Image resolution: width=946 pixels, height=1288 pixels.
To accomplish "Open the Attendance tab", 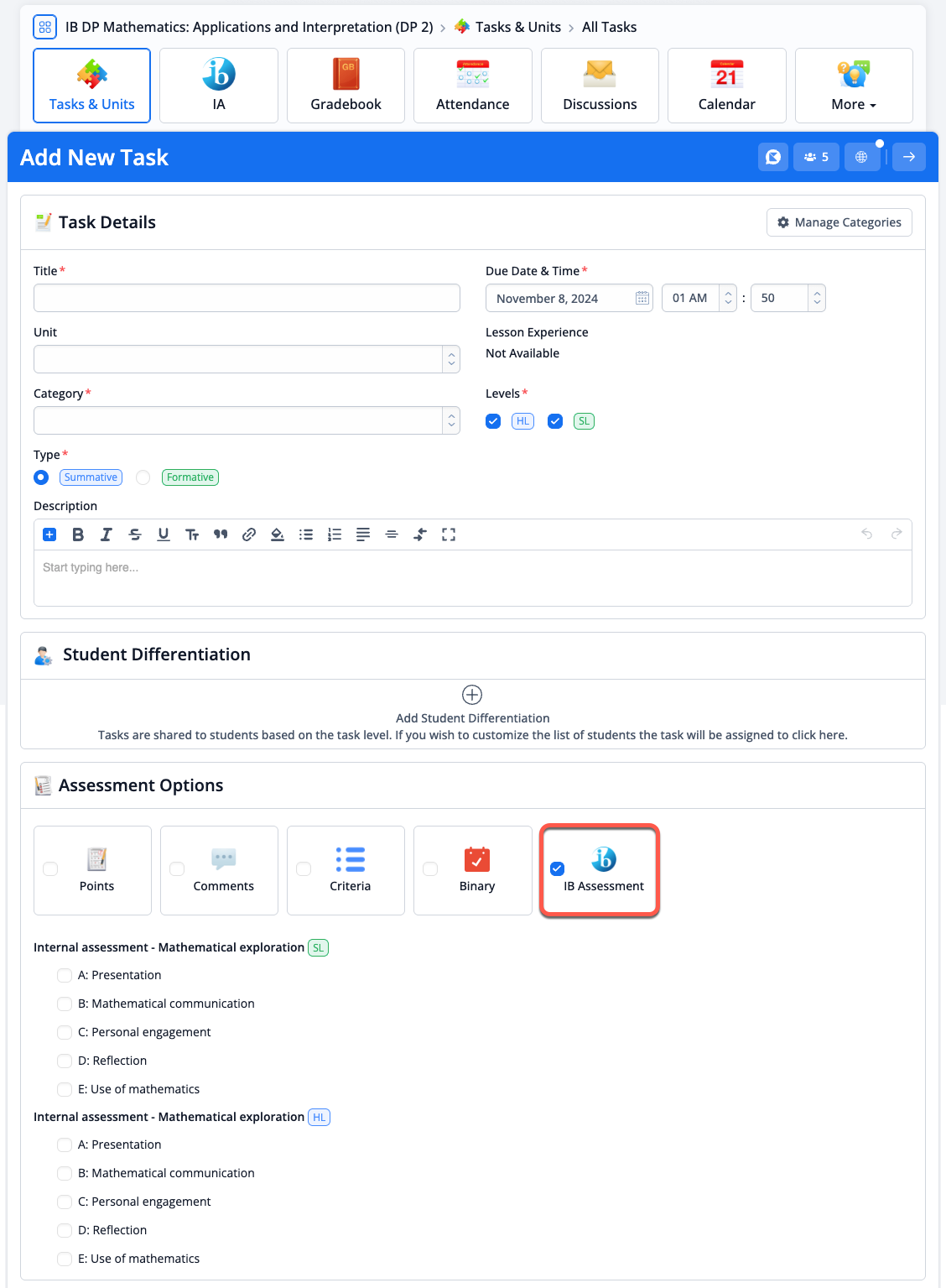I will 472,86.
